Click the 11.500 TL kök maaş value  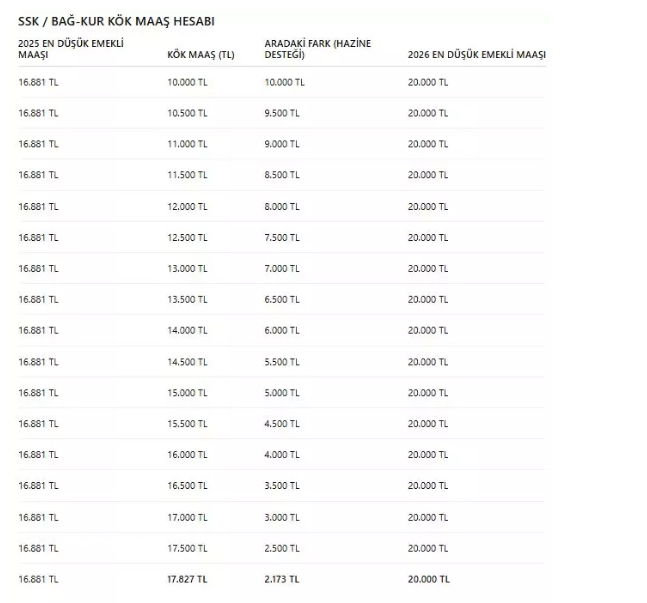(187, 175)
